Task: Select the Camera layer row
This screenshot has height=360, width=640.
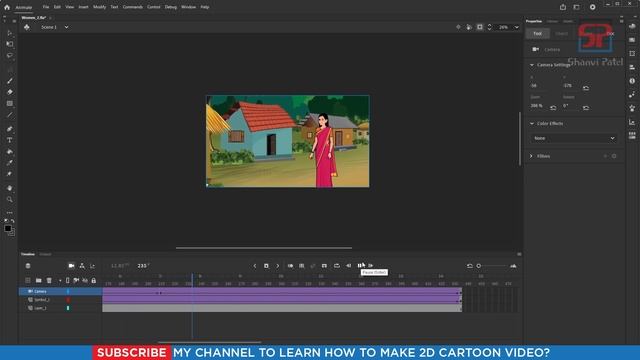Action: tap(60, 291)
